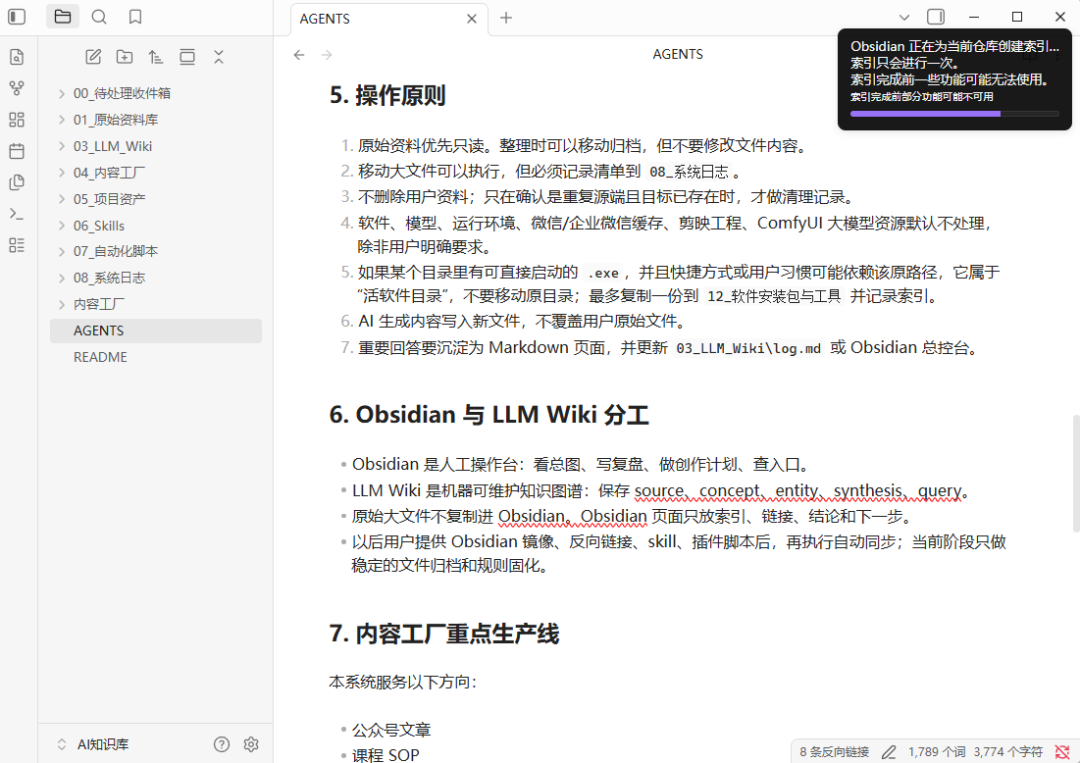Show the 8 条反向链接 backlinks

coord(834,752)
